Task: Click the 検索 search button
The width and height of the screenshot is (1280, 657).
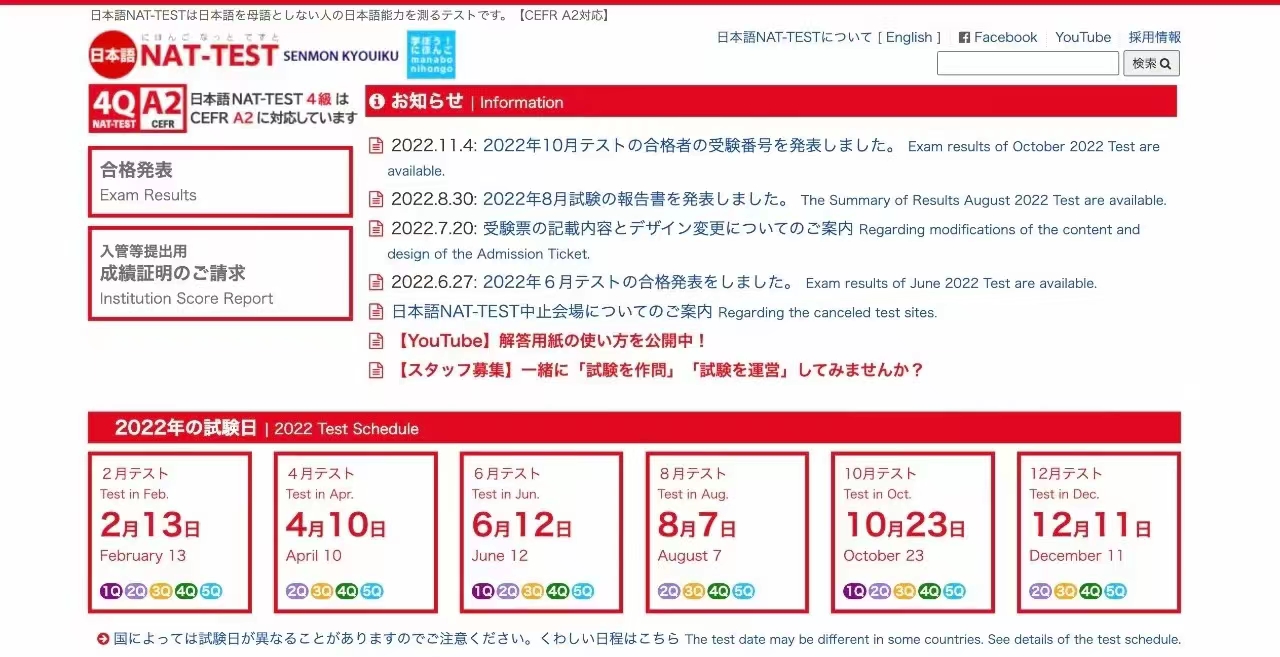Action: [1152, 63]
